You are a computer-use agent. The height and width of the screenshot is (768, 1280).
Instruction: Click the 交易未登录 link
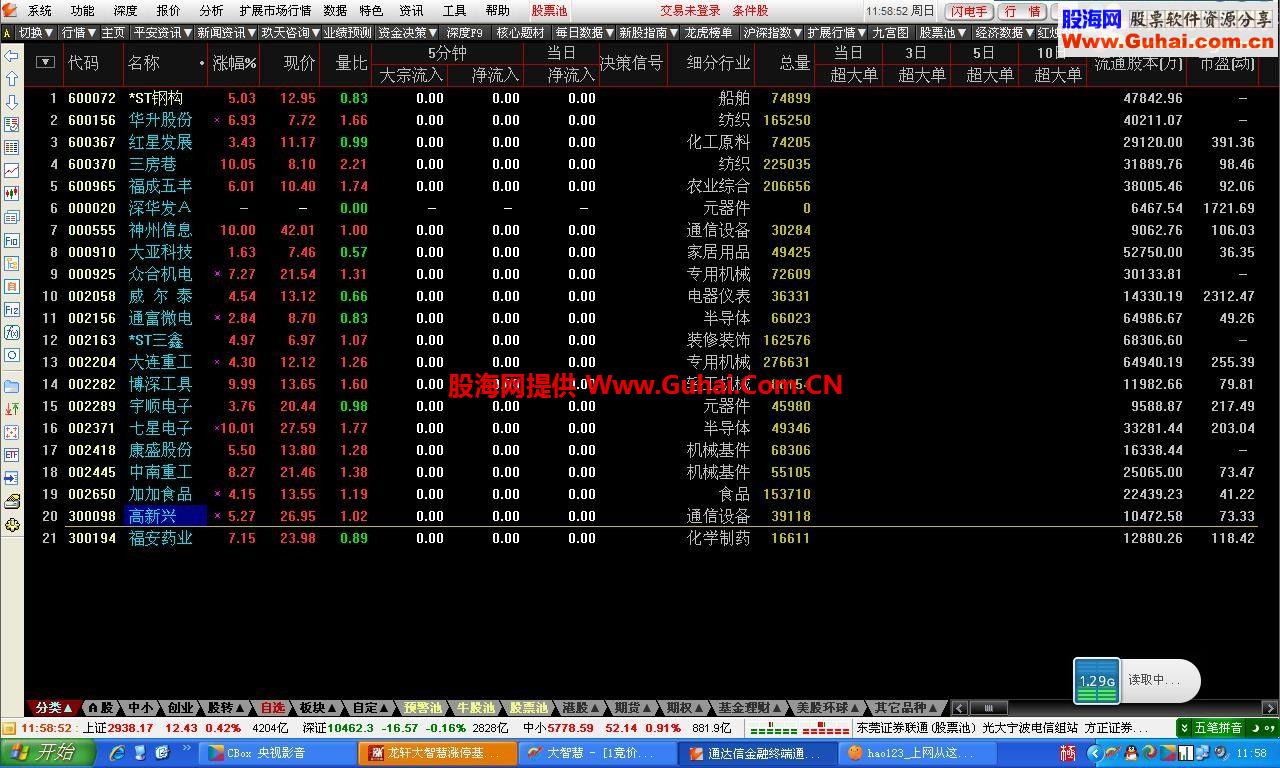coord(690,11)
